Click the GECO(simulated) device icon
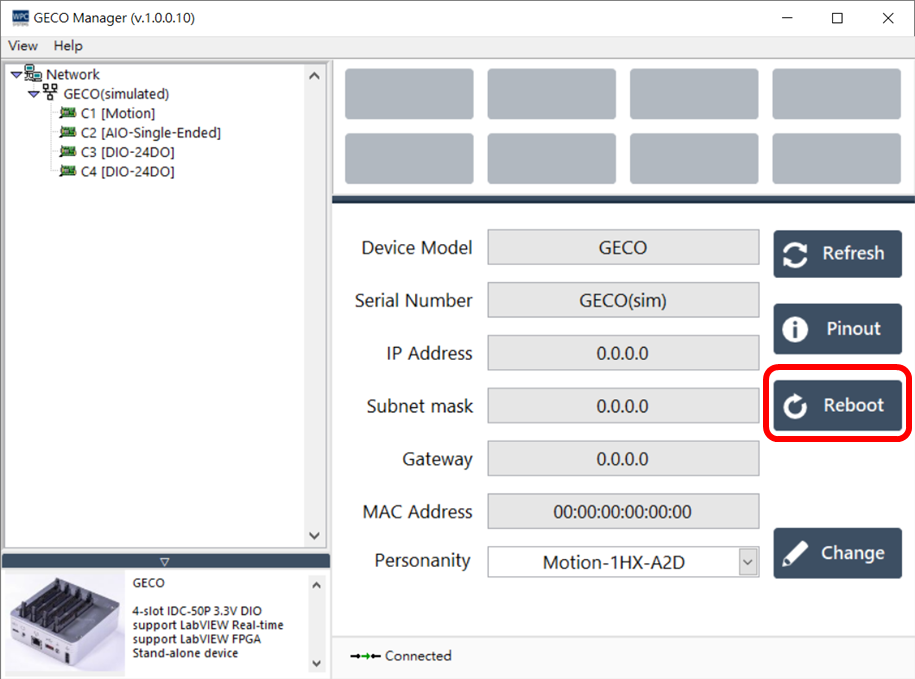This screenshot has height=679, width=915. tap(50, 93)
